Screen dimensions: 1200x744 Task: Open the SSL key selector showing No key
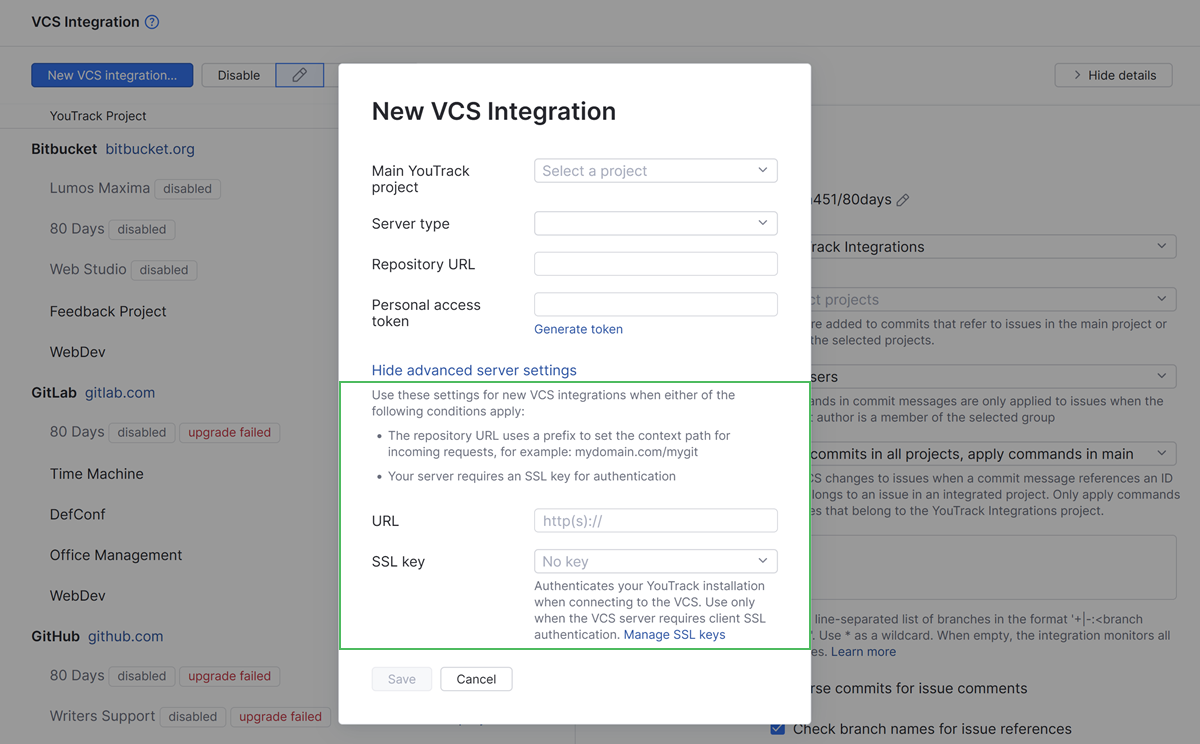(x=655, y=561)
